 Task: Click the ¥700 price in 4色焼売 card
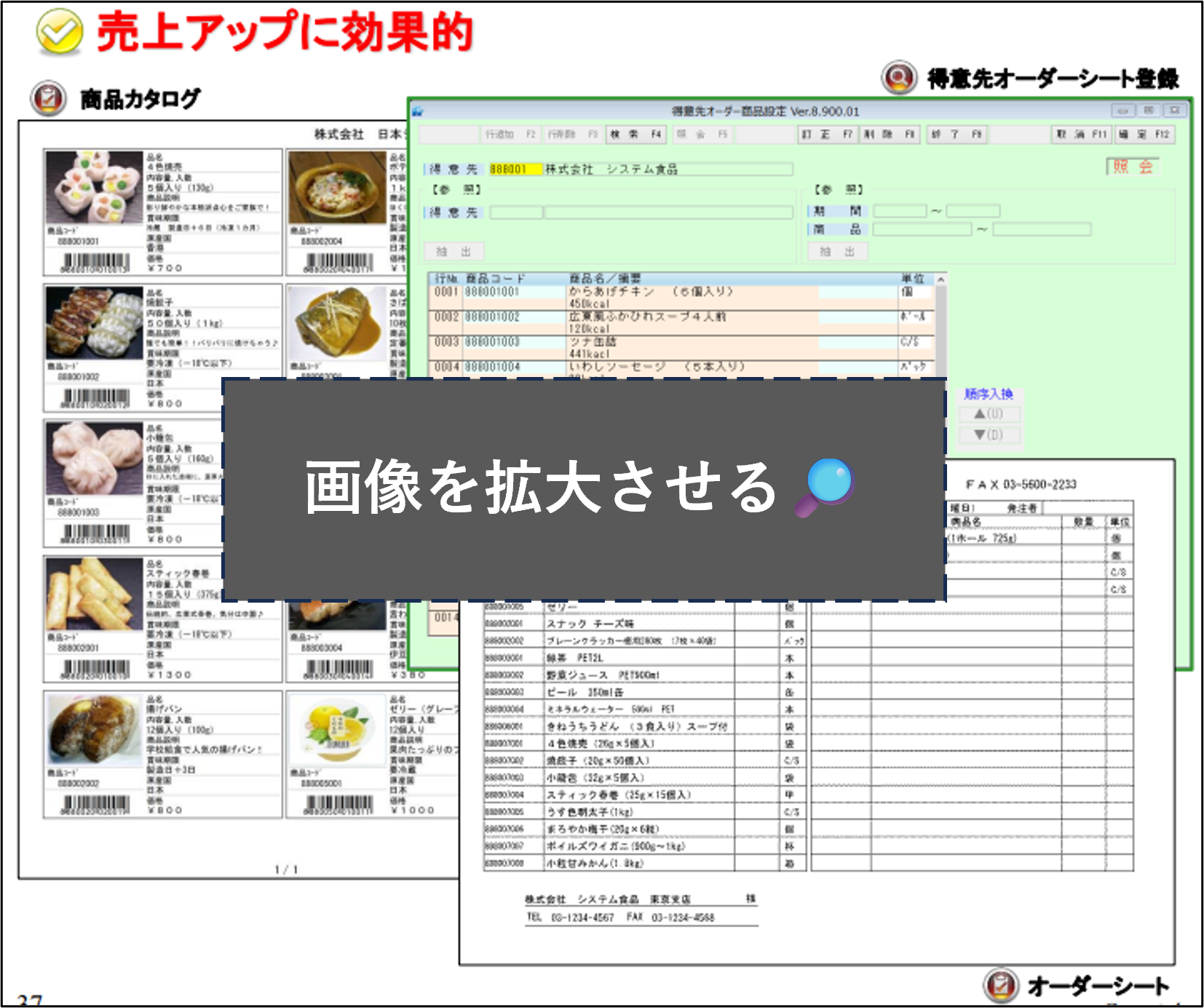point(165,268)
